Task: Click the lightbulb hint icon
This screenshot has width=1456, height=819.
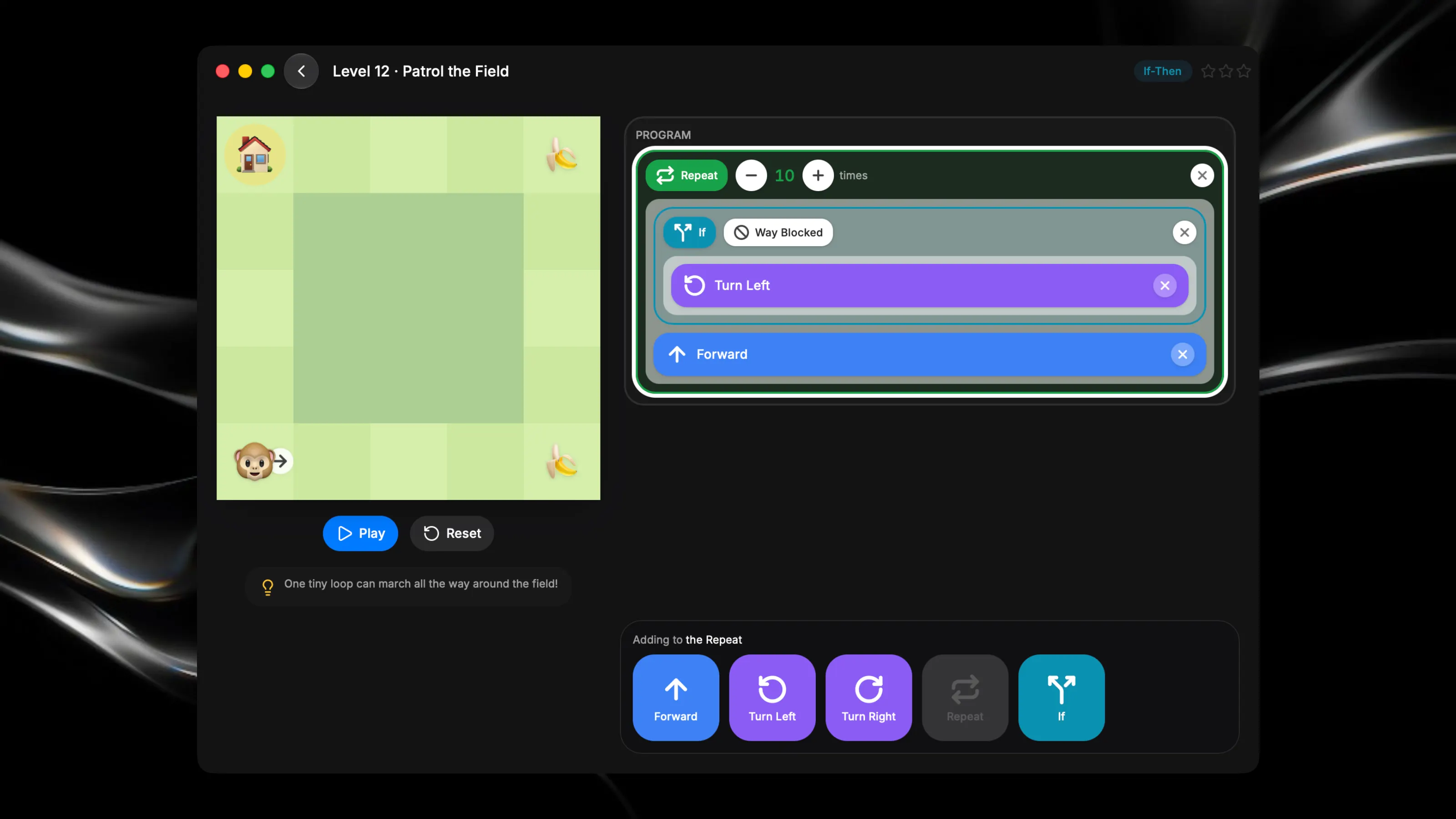Action: click(268, 586)
